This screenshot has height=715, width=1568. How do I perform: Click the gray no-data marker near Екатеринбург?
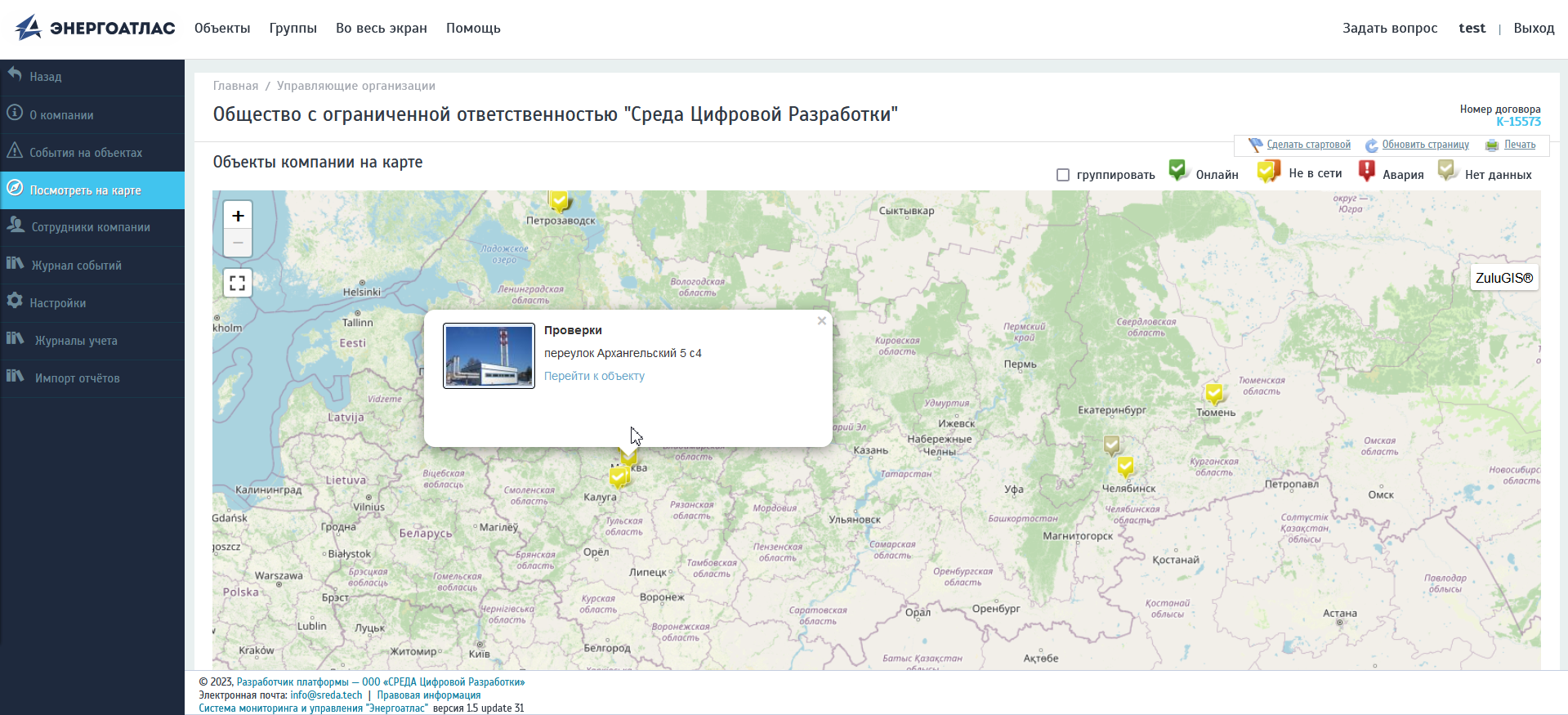coord(1111,445)
